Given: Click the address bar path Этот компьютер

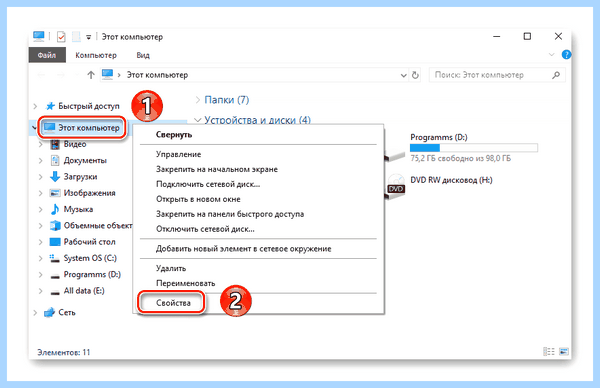Looking at the screenshot, I should [157, 75].
